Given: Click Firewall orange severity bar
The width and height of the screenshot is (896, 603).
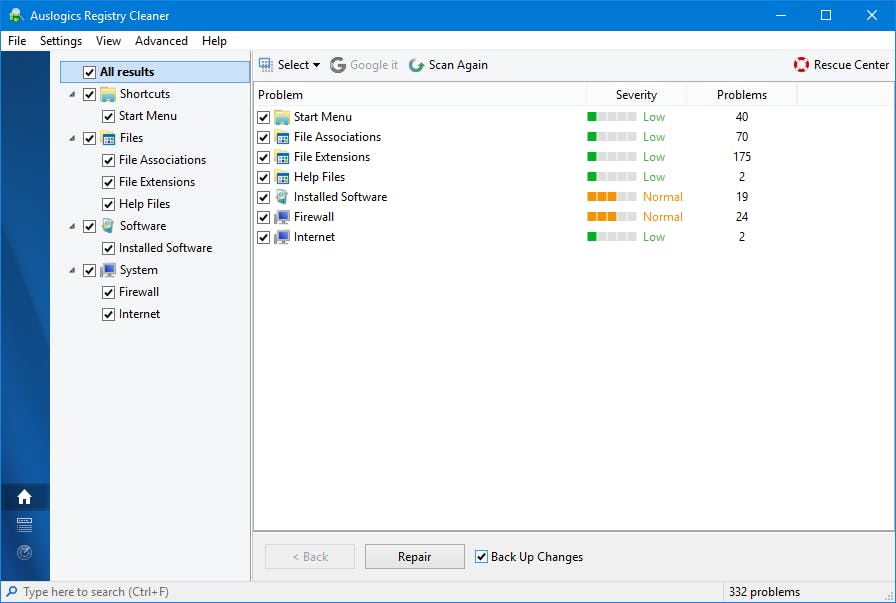Looking at the screenshot, I should [611, 217].
